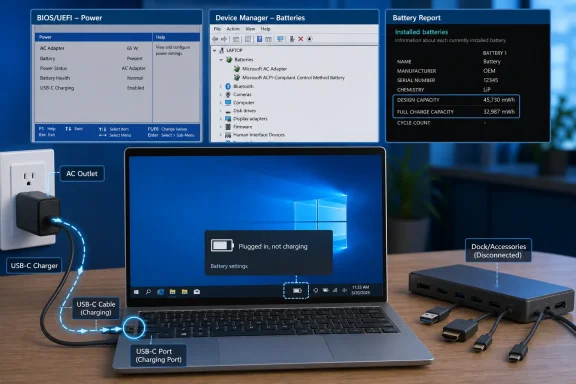576x384 pixels.
Task: Click the LAPTOP computer node icon
Action: tap(222, 50)
